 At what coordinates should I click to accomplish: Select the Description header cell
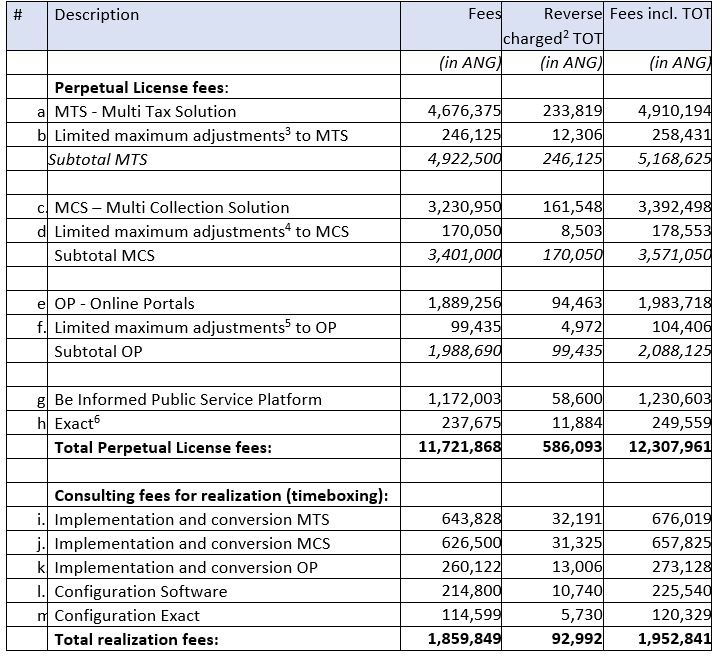click(224, 26)
